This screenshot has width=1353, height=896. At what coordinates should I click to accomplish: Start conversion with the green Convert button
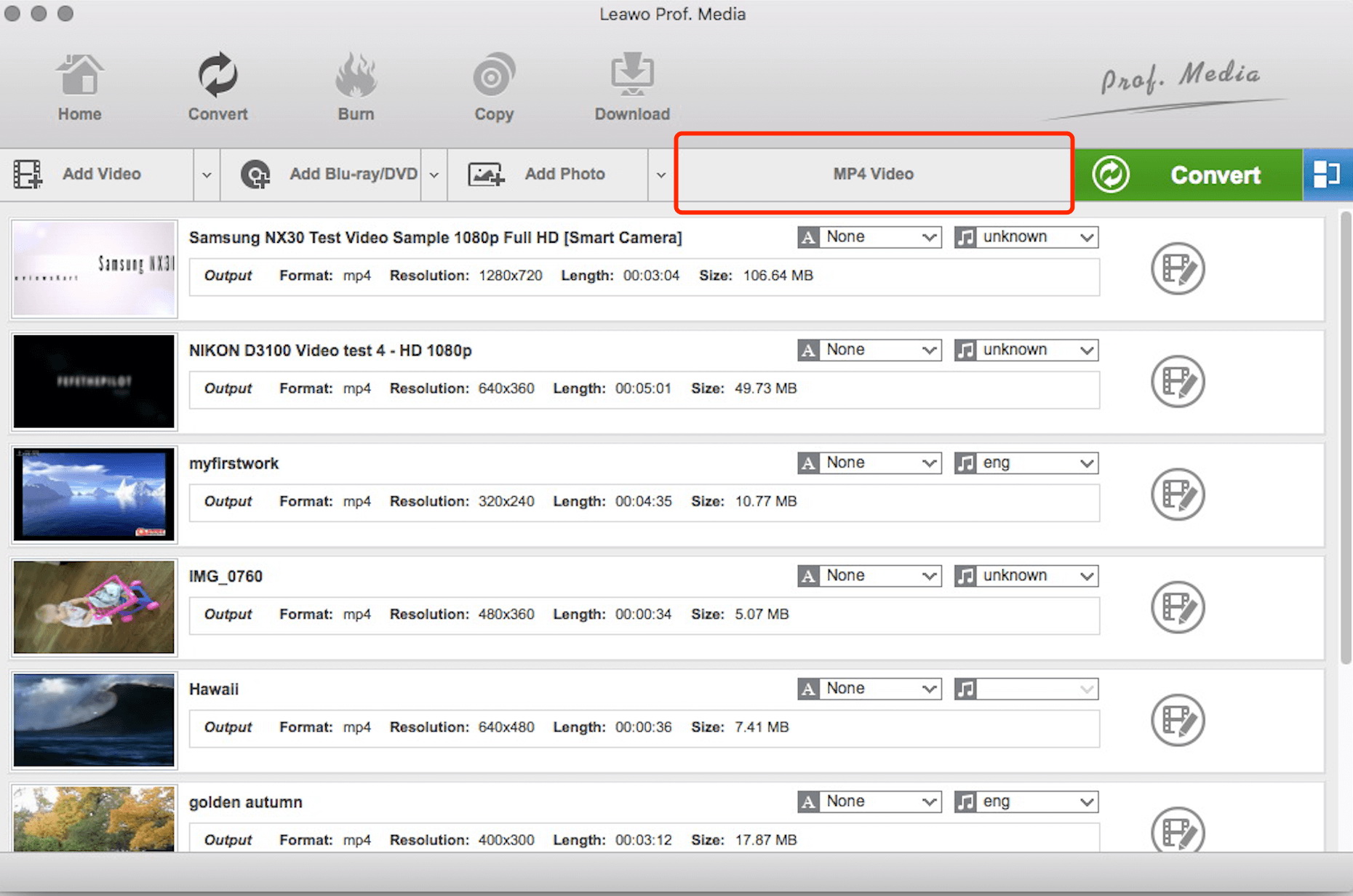pos(1188,175)
